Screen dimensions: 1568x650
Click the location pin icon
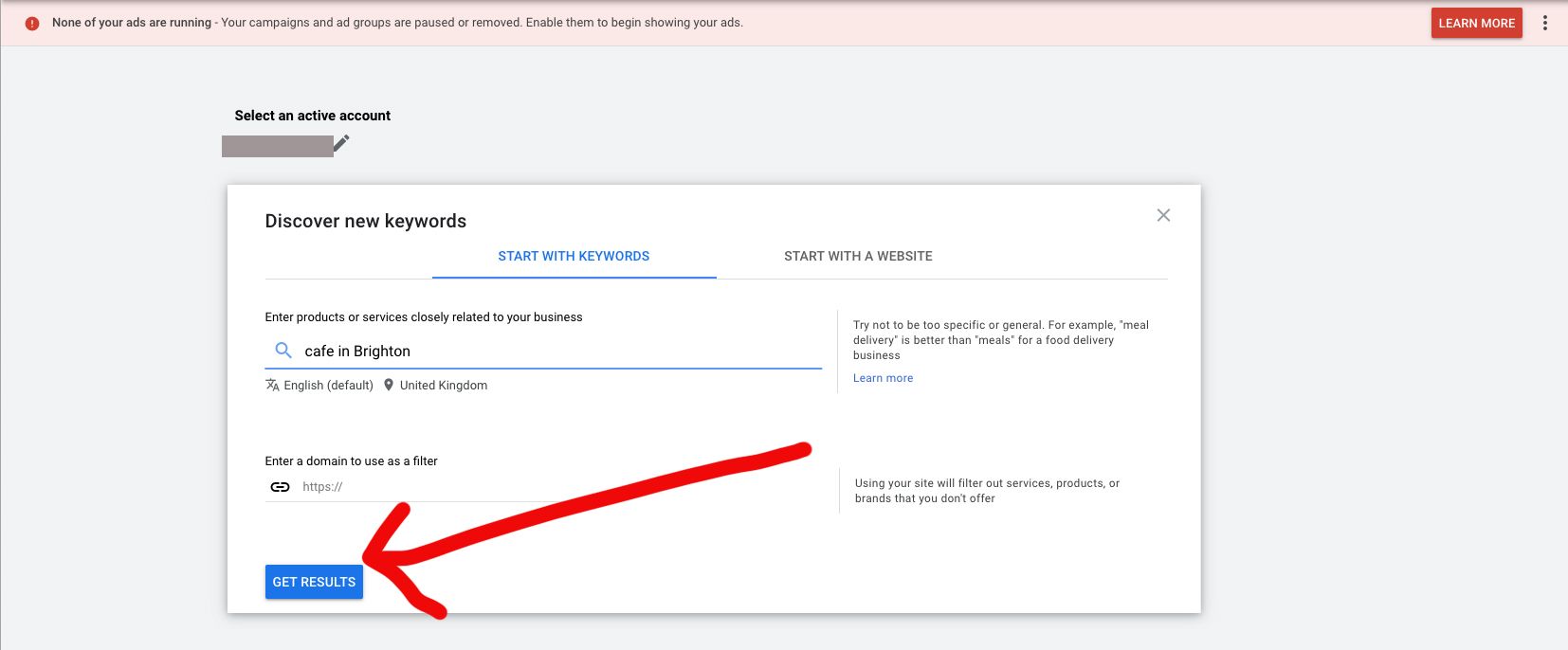pyautogui.click(x=388, y=385)
